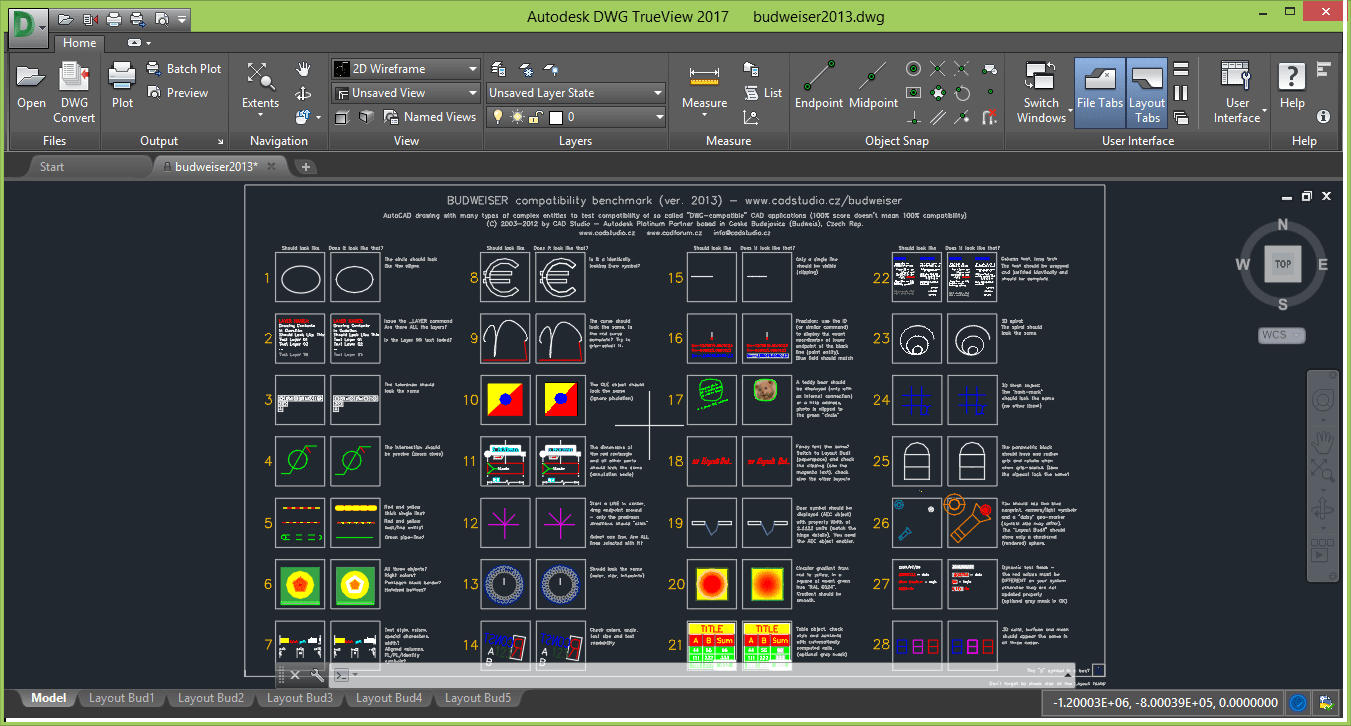Screen dimensions: 1351x726
Task: Open plot Preview in Output panel
Action: click(177, 93)
